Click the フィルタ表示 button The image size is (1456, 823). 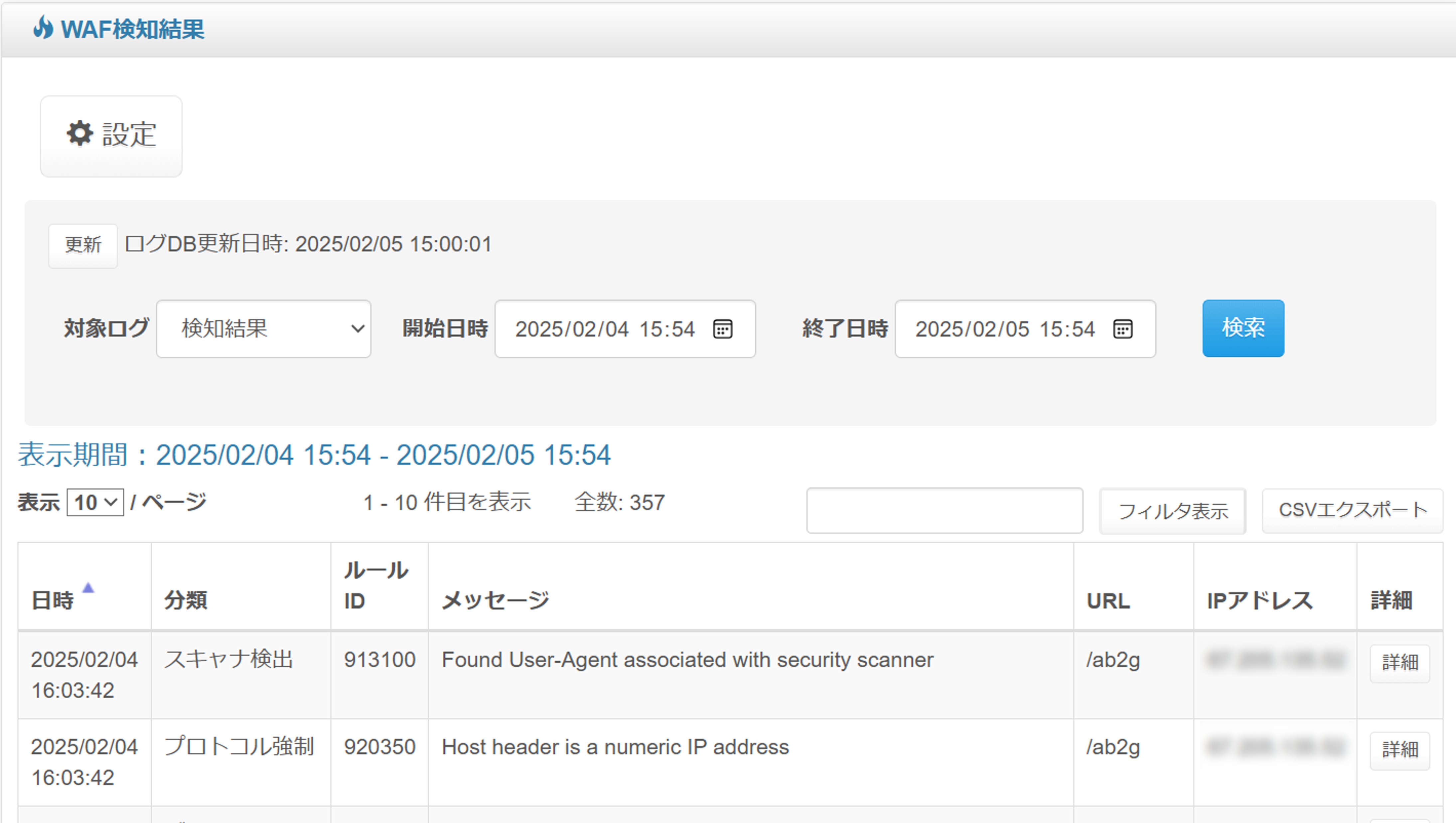1173,511
